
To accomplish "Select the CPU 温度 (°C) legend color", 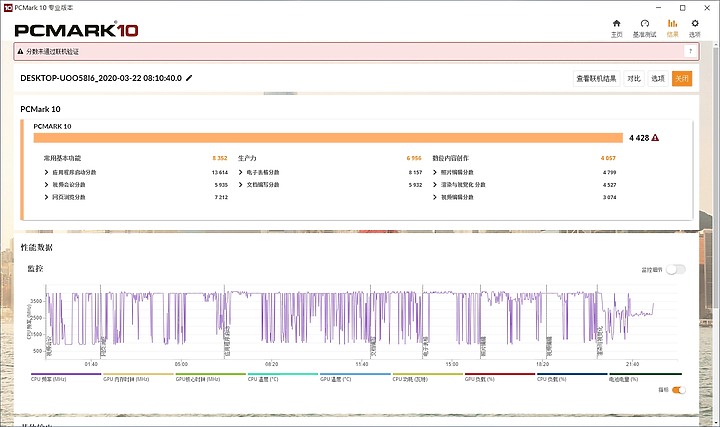I will 283,374.
